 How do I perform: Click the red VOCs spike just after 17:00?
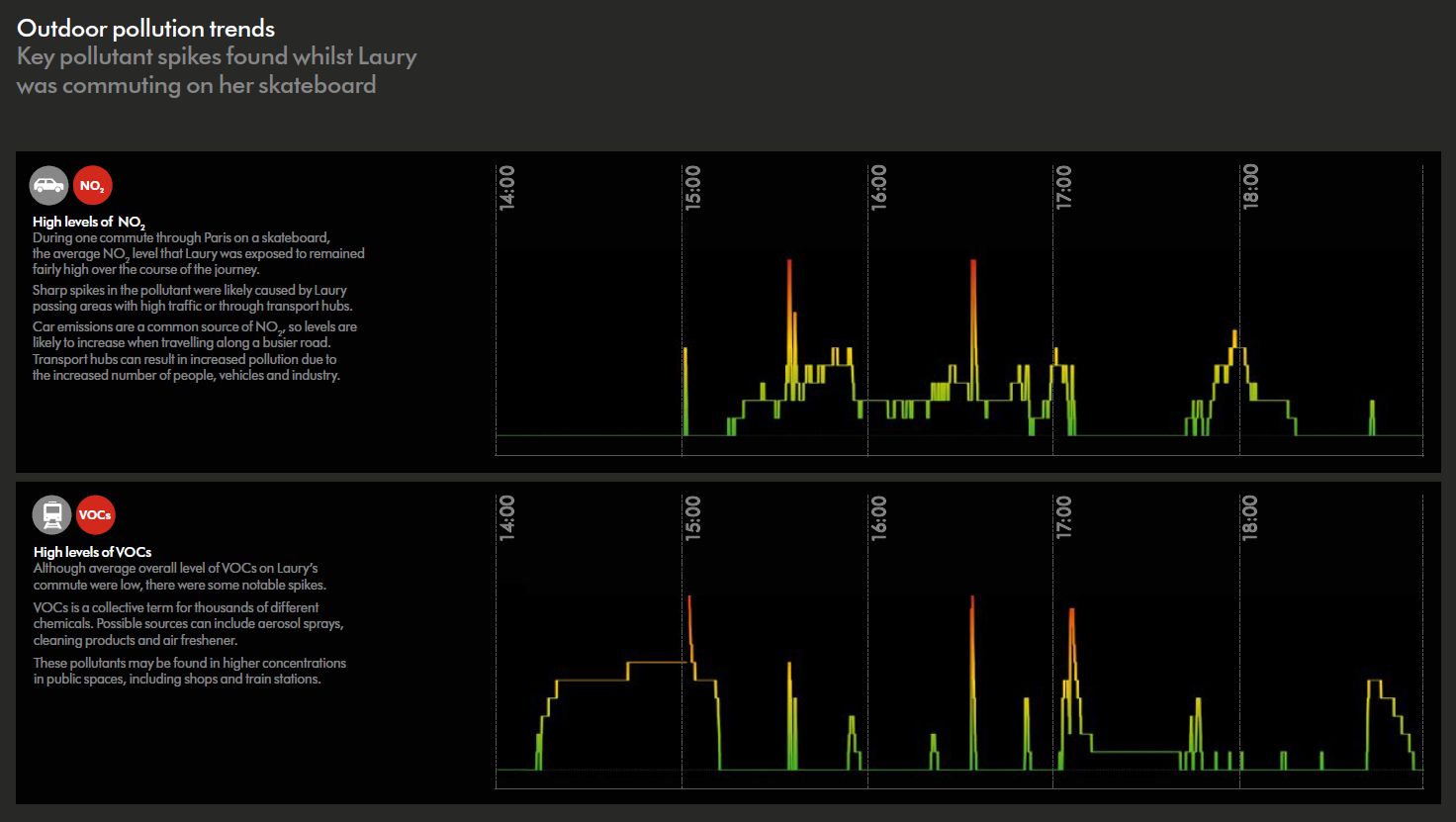(x=1071, y=628)
